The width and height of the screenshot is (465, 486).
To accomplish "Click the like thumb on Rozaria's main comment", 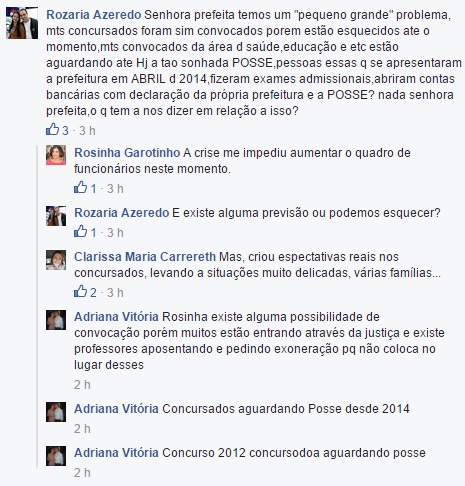I will coord(52,129).
